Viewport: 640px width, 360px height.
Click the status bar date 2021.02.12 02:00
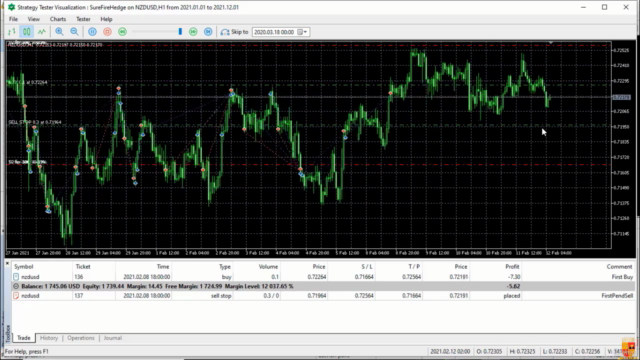coord(450,351)
